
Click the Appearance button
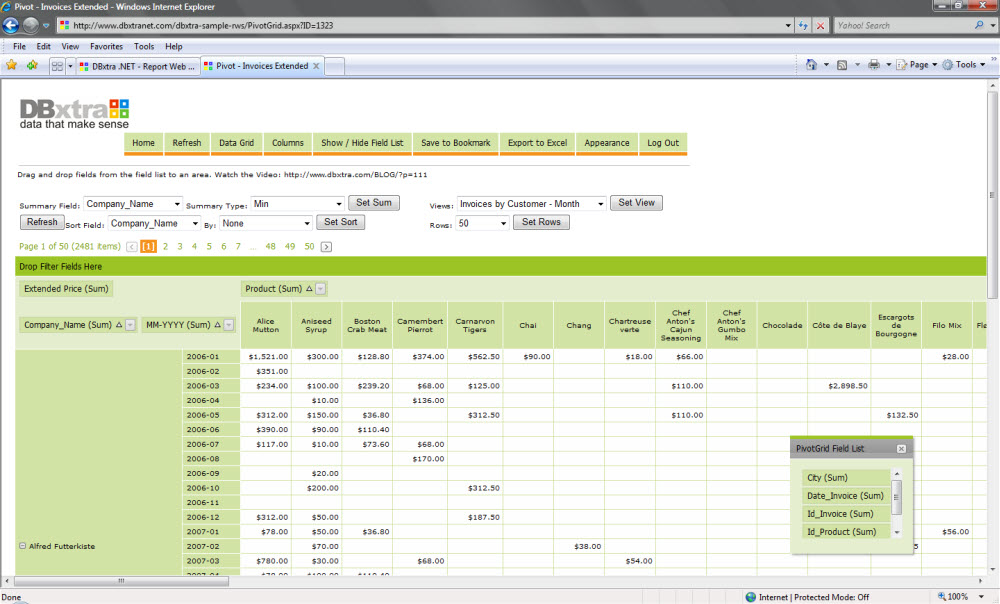tap(607, 143)
